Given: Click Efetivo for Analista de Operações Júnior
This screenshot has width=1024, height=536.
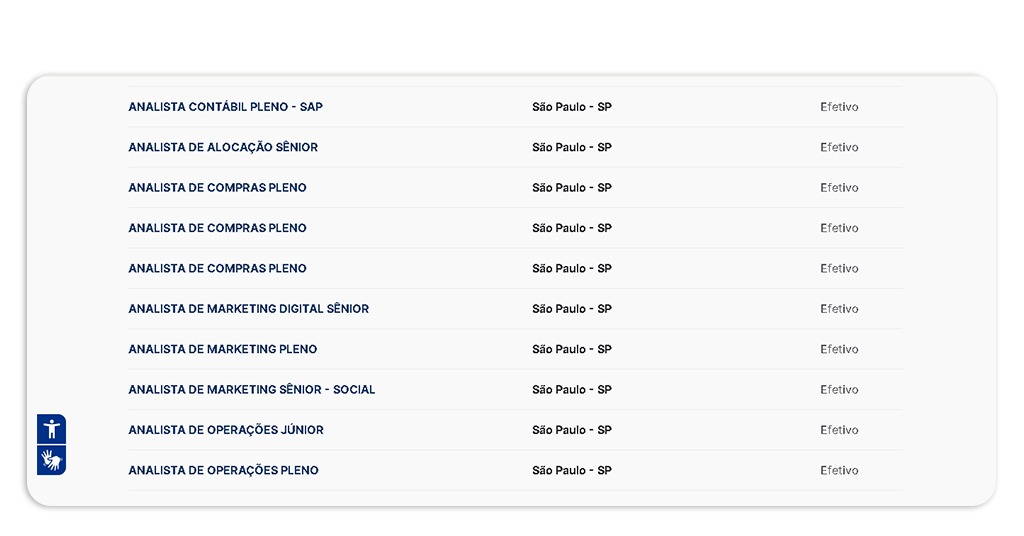Looking at the screenshot, I should click(x=839, y=430).
